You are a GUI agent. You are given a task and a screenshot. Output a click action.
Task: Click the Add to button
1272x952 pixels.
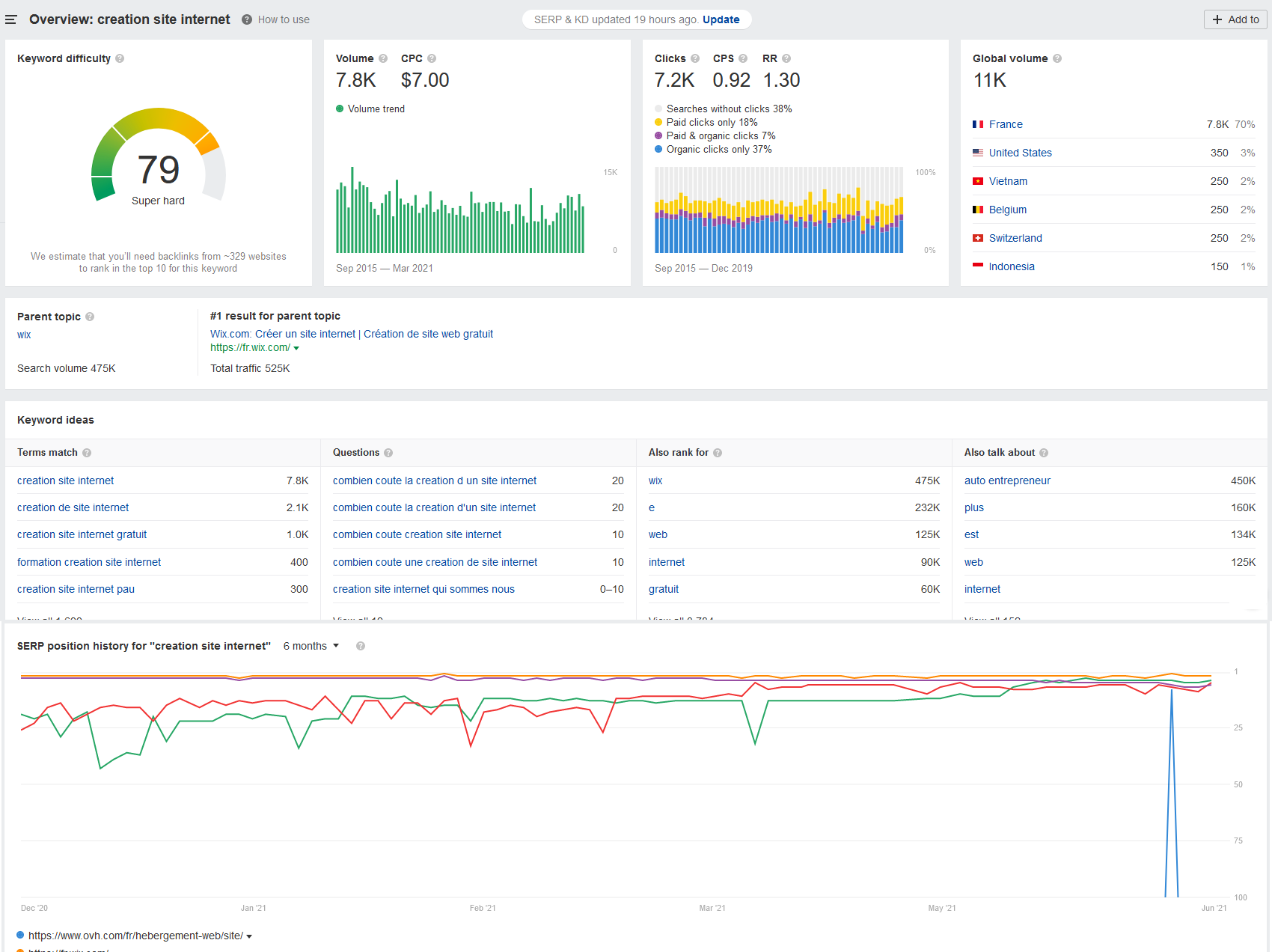coord(1235,19)
